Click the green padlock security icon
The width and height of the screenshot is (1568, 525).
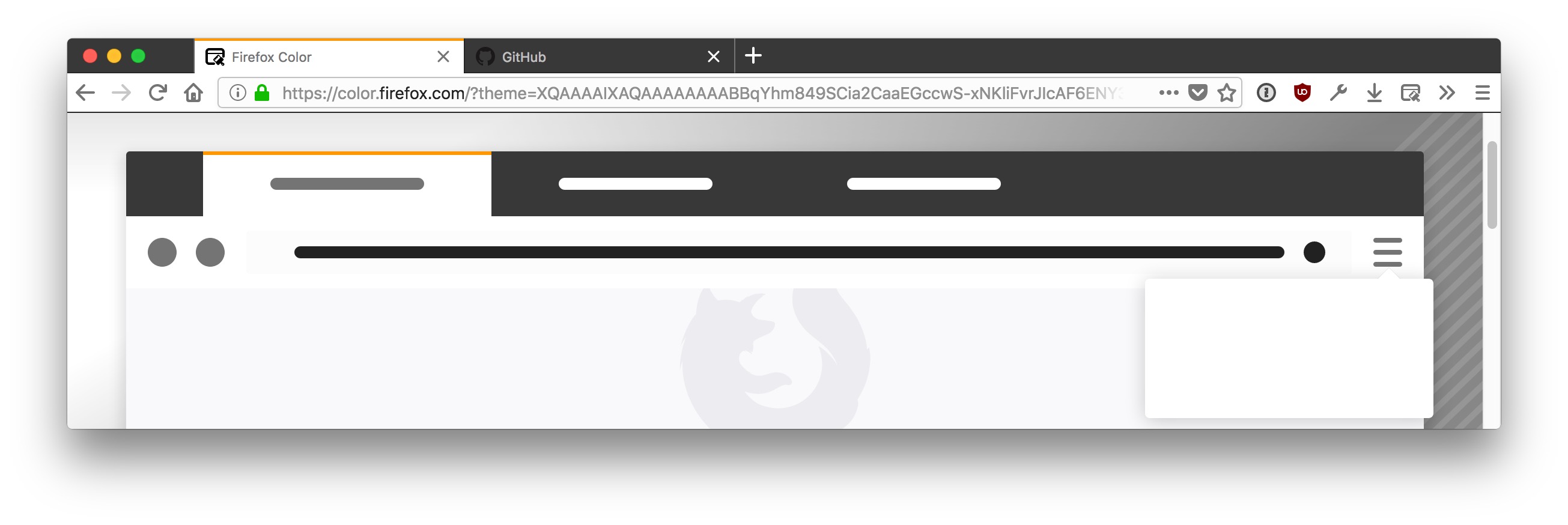262,93
